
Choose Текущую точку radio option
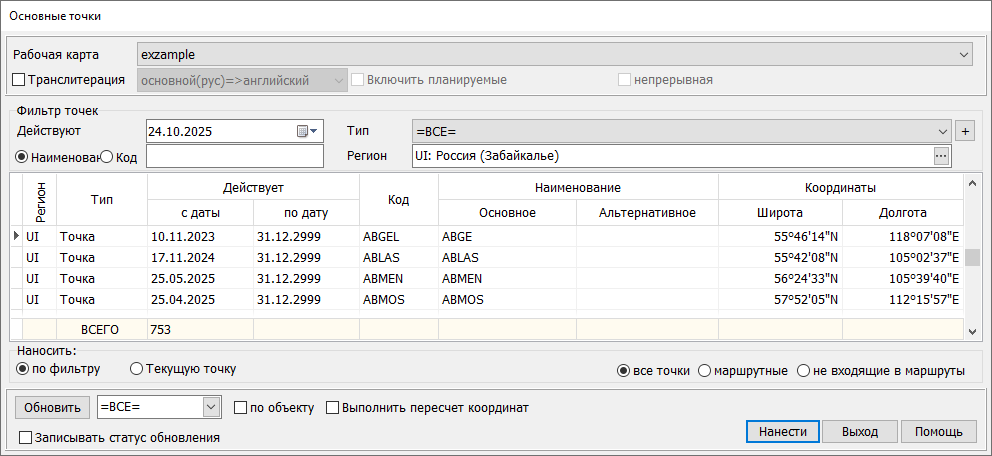coord(137,369)
